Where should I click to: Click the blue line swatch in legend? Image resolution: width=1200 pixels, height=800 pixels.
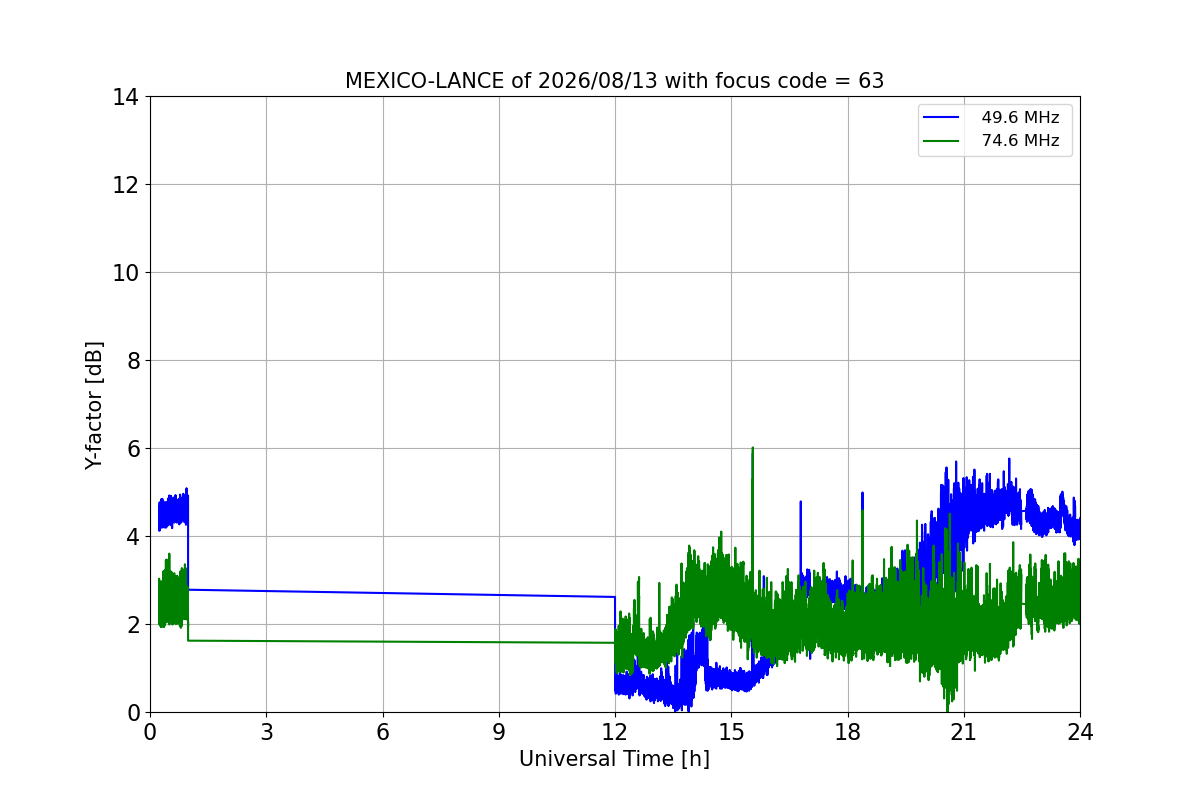[x=943, y=118]
